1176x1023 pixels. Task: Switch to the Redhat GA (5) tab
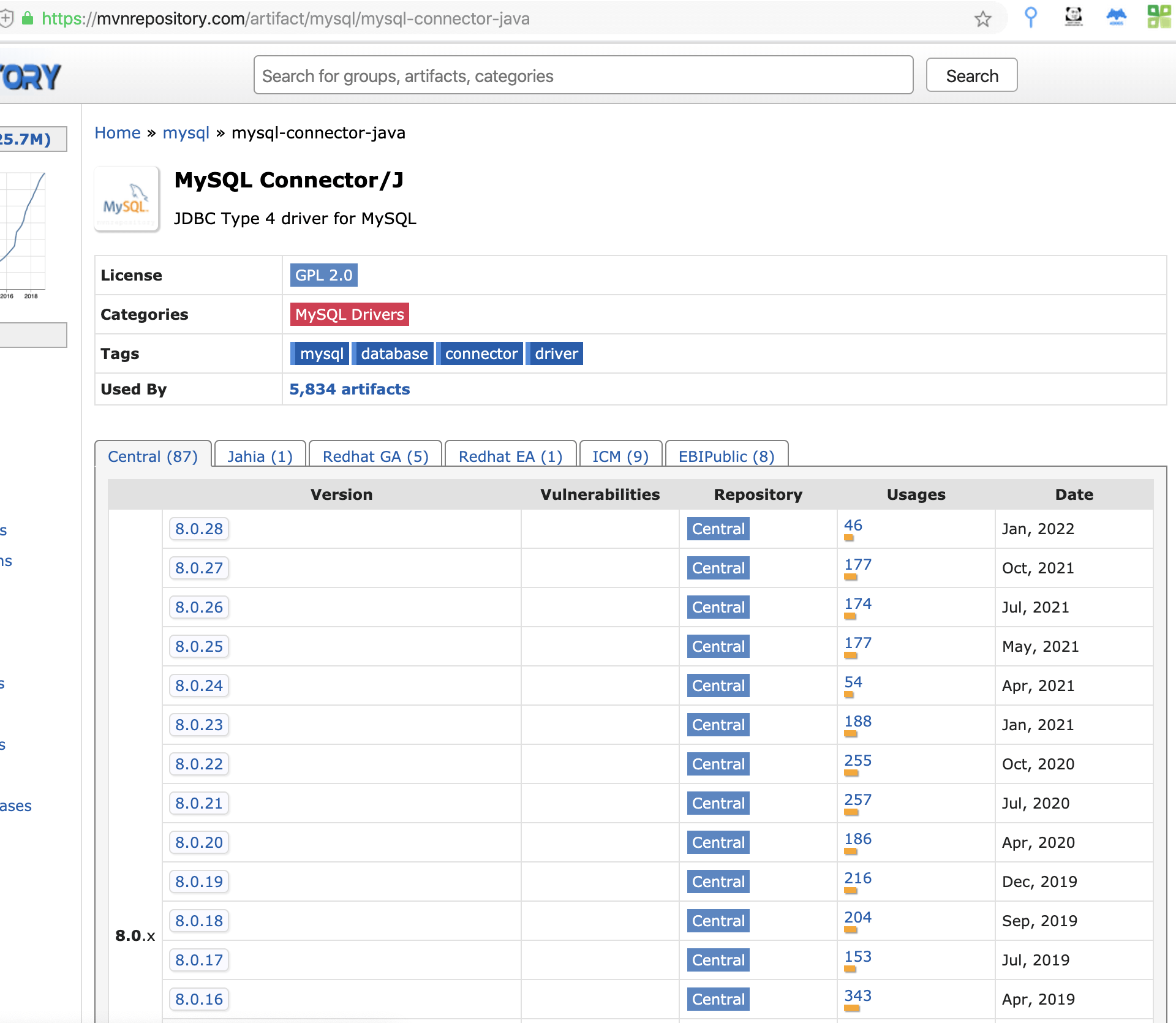click(x=375, y=456)
